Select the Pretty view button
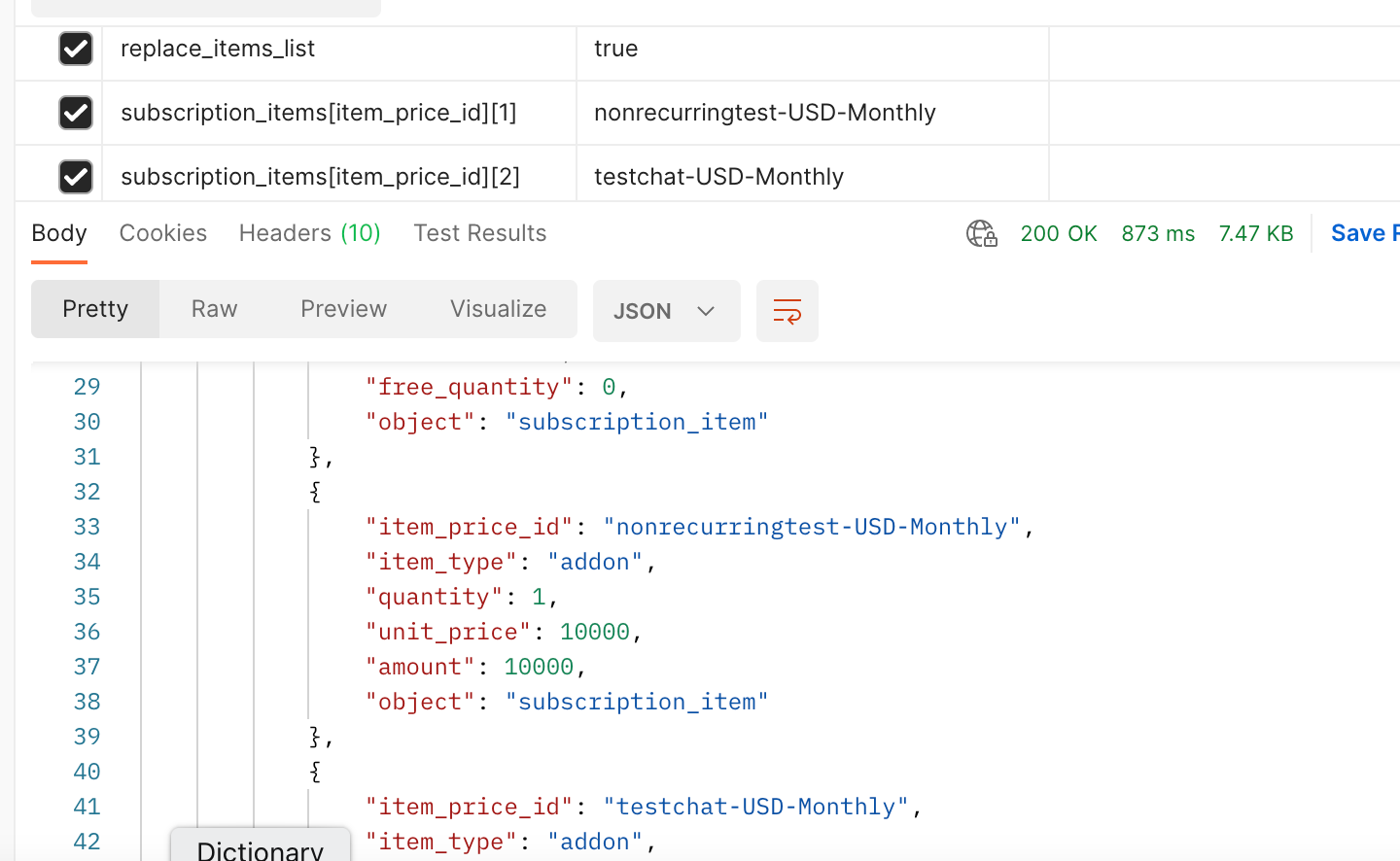 coord(95,309)
